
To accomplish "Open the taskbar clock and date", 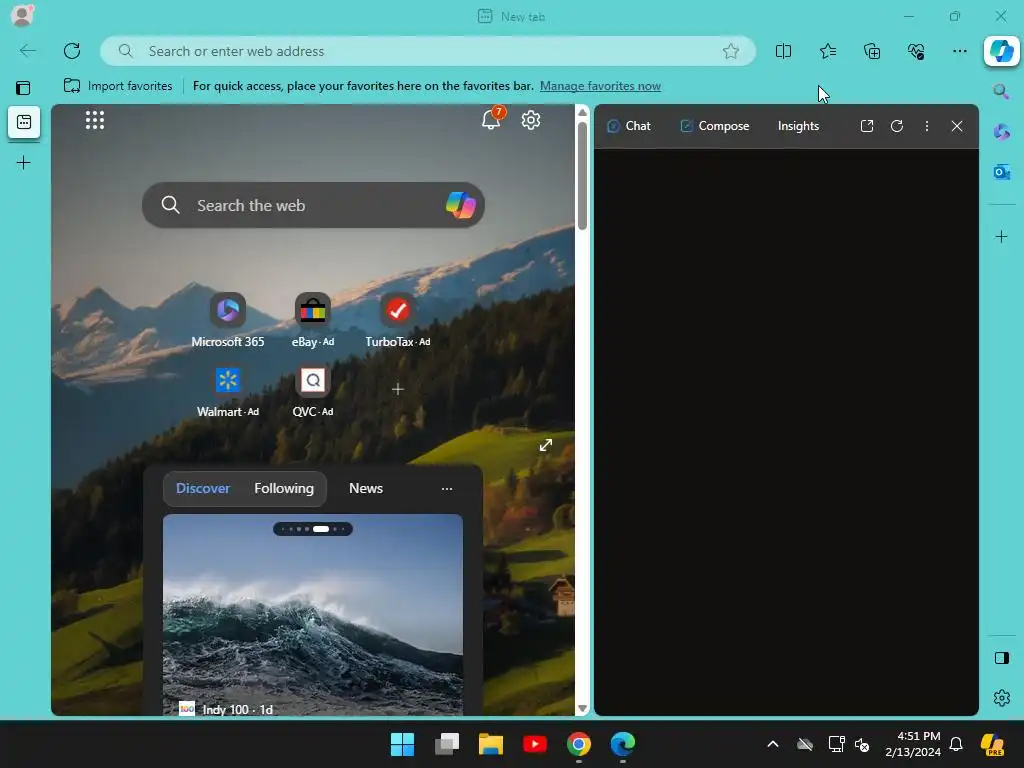I will [913, 744].
